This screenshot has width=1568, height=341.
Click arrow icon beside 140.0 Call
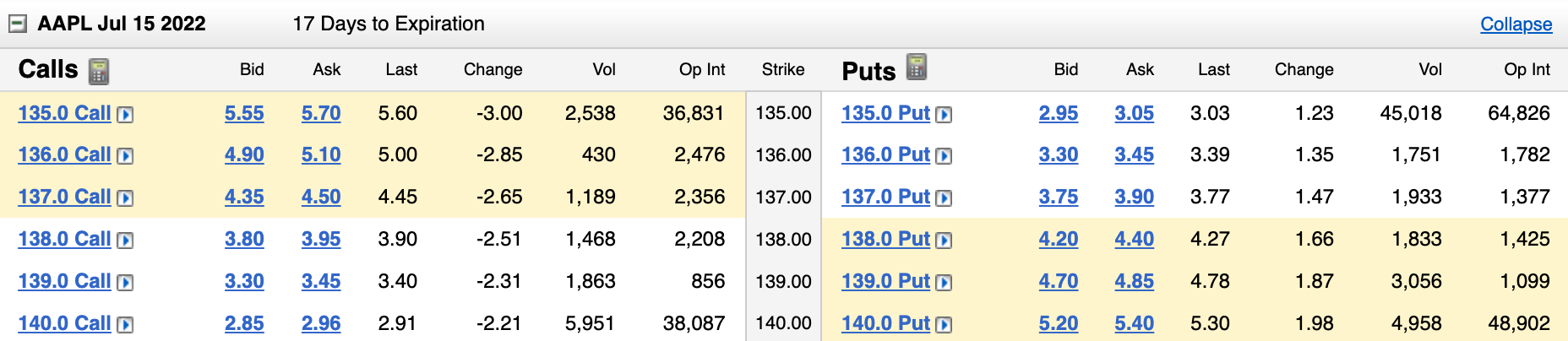[x=125, y=325]
